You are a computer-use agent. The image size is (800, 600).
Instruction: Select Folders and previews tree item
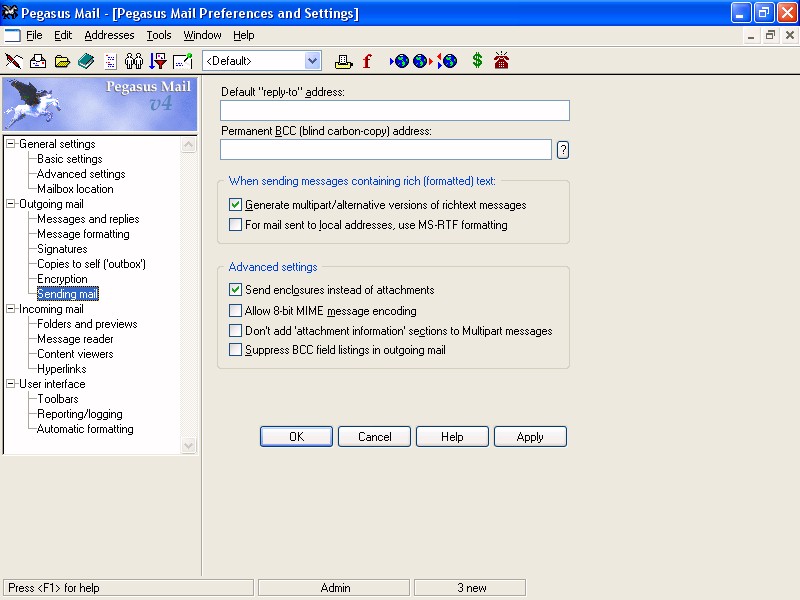point(87,324)
